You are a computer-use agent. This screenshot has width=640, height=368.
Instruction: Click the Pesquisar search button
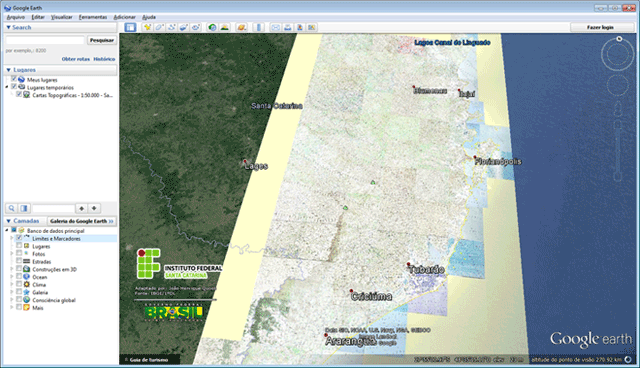102,40
